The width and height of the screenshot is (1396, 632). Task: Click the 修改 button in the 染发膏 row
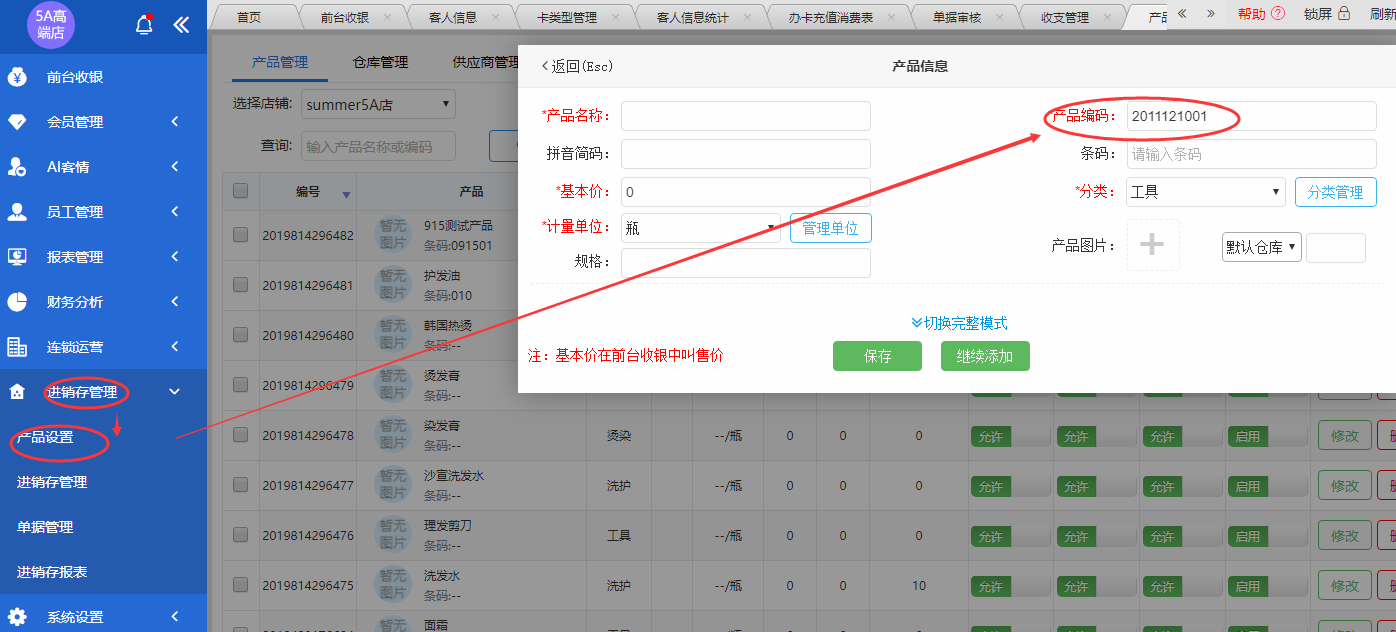[x=1345, y=436]
